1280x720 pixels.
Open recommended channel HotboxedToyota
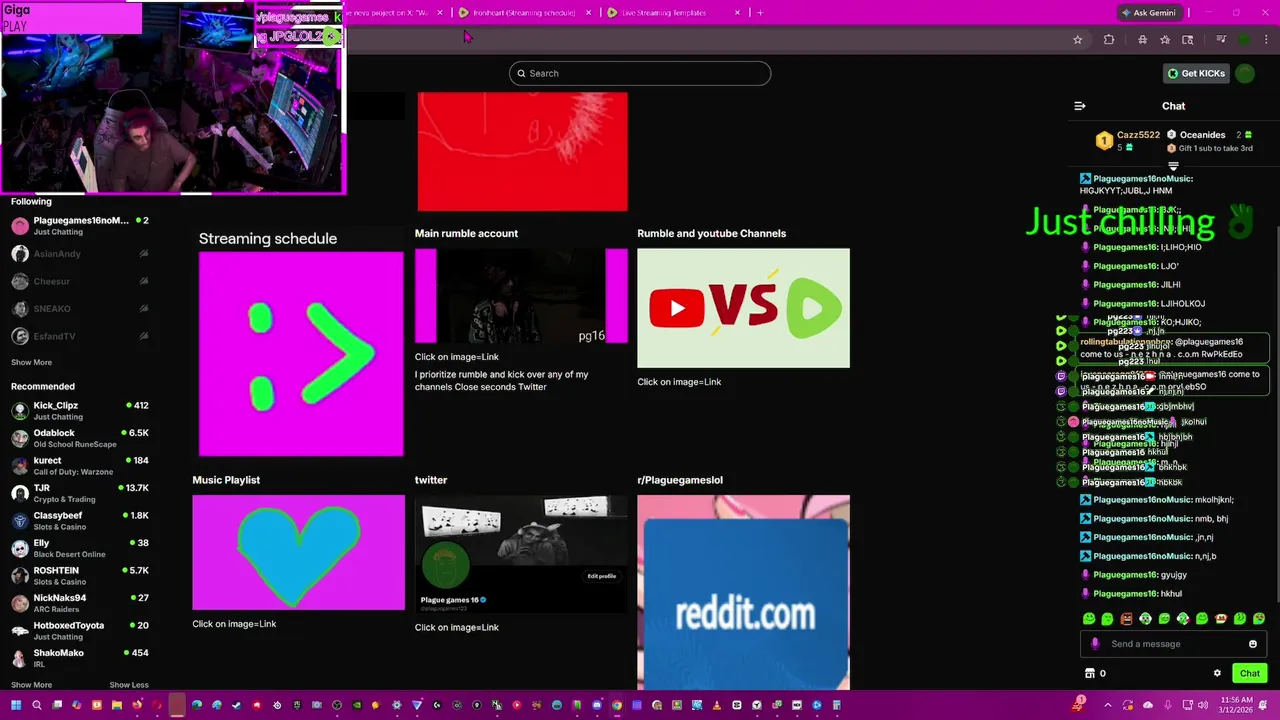point(80,630)
